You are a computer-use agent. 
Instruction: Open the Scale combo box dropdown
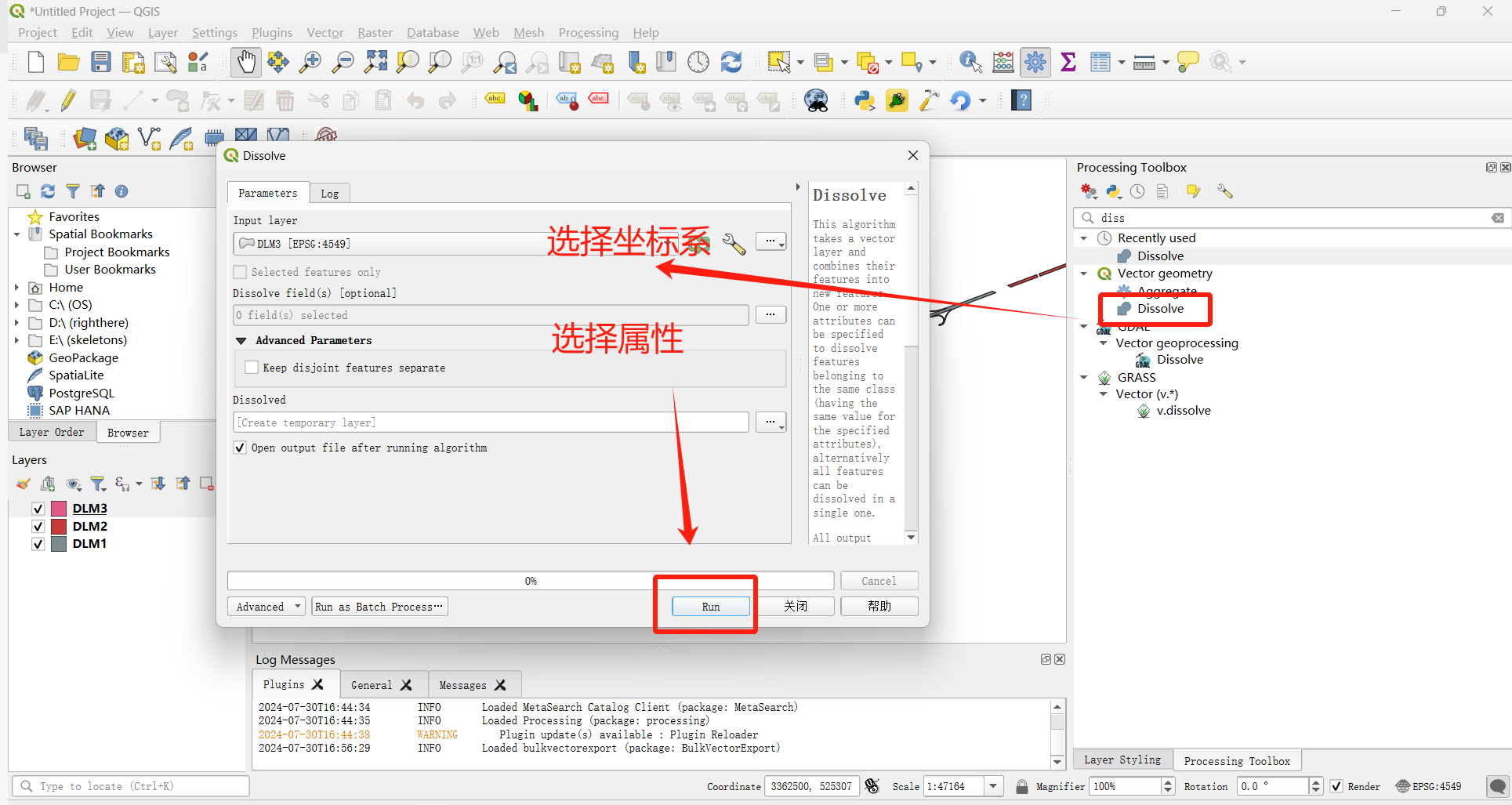click(x=993, y=786)
